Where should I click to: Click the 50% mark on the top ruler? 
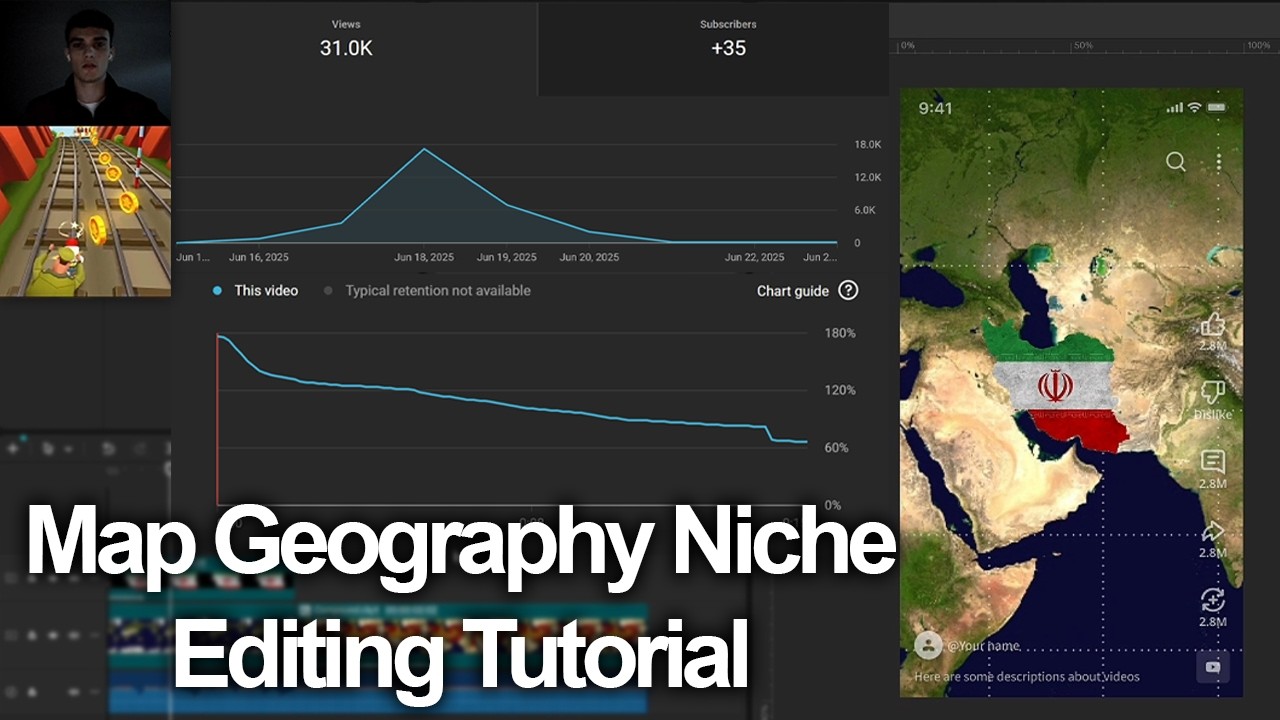[1083, 46]
